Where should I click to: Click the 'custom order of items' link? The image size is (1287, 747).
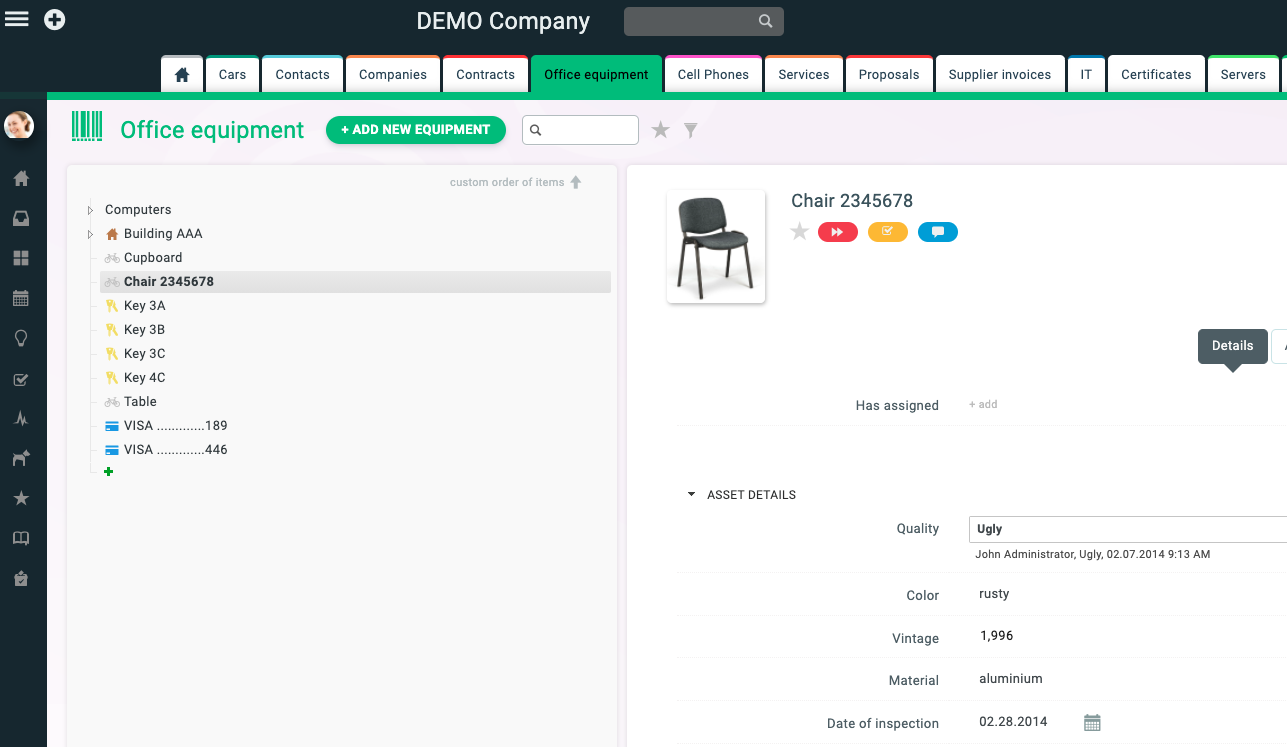tap(507, 182)
